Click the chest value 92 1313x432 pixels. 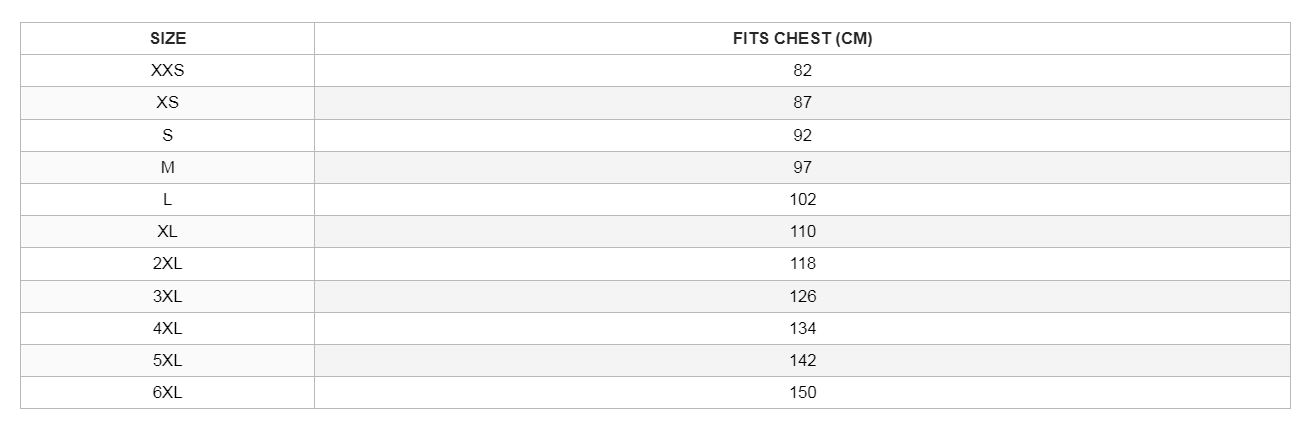[802, 135]
